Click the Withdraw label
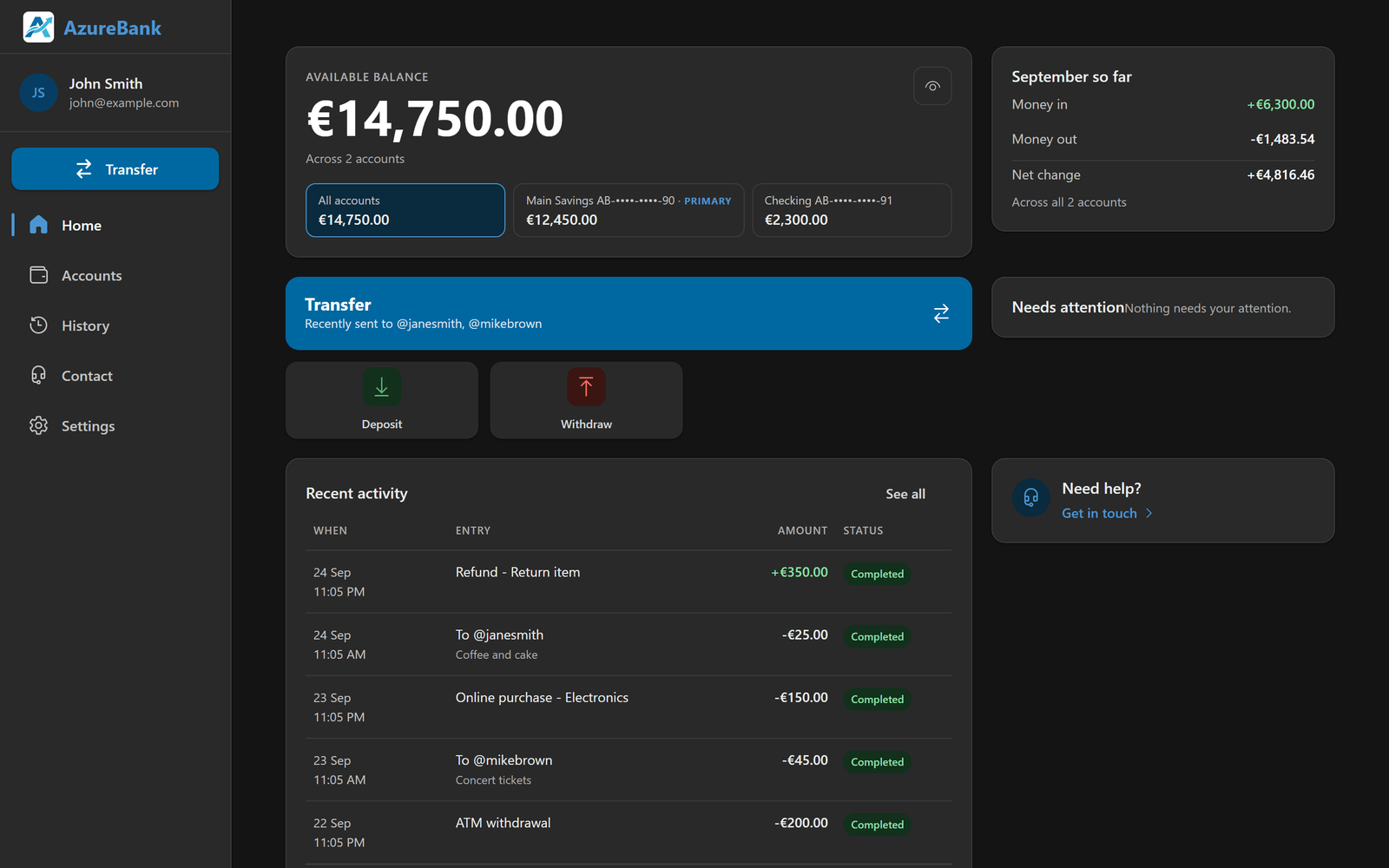 click(586, 424)
